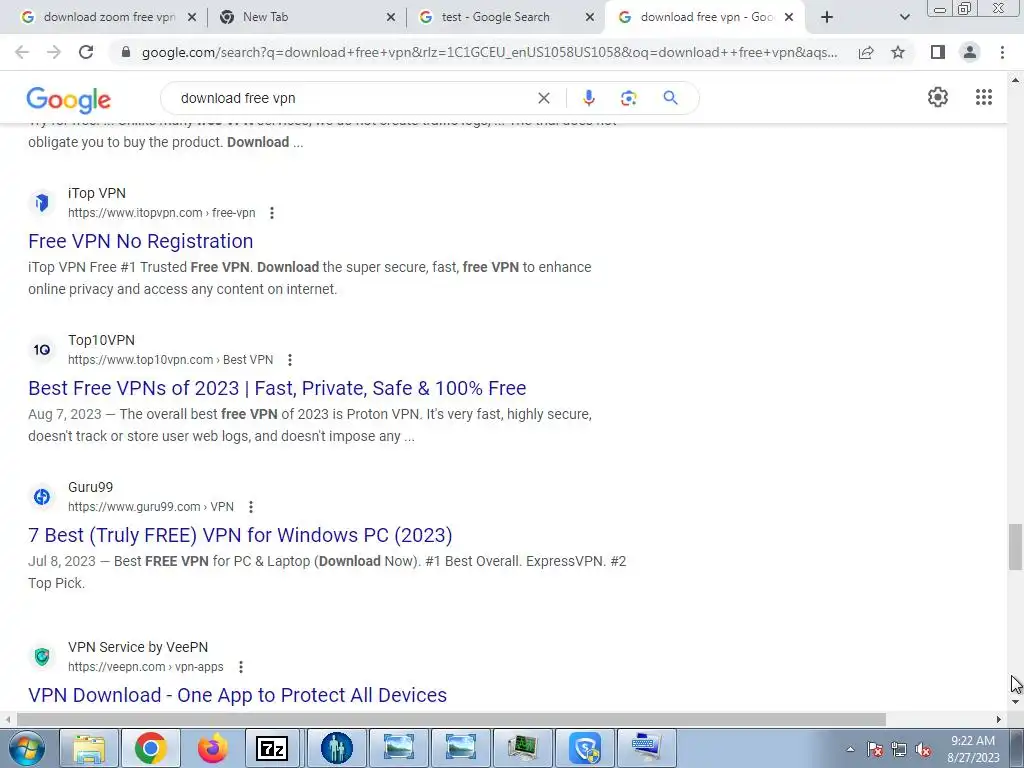Open more options for Guru99 result
The width and height of the screenshot is (1024, 768).
pos(251,507)
